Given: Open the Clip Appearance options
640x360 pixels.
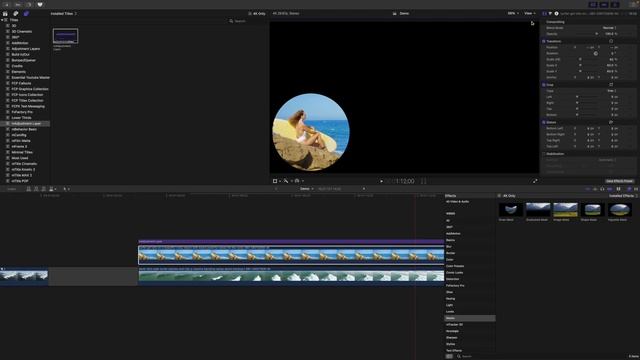Looking at the screenshot, I should point(619,189).
